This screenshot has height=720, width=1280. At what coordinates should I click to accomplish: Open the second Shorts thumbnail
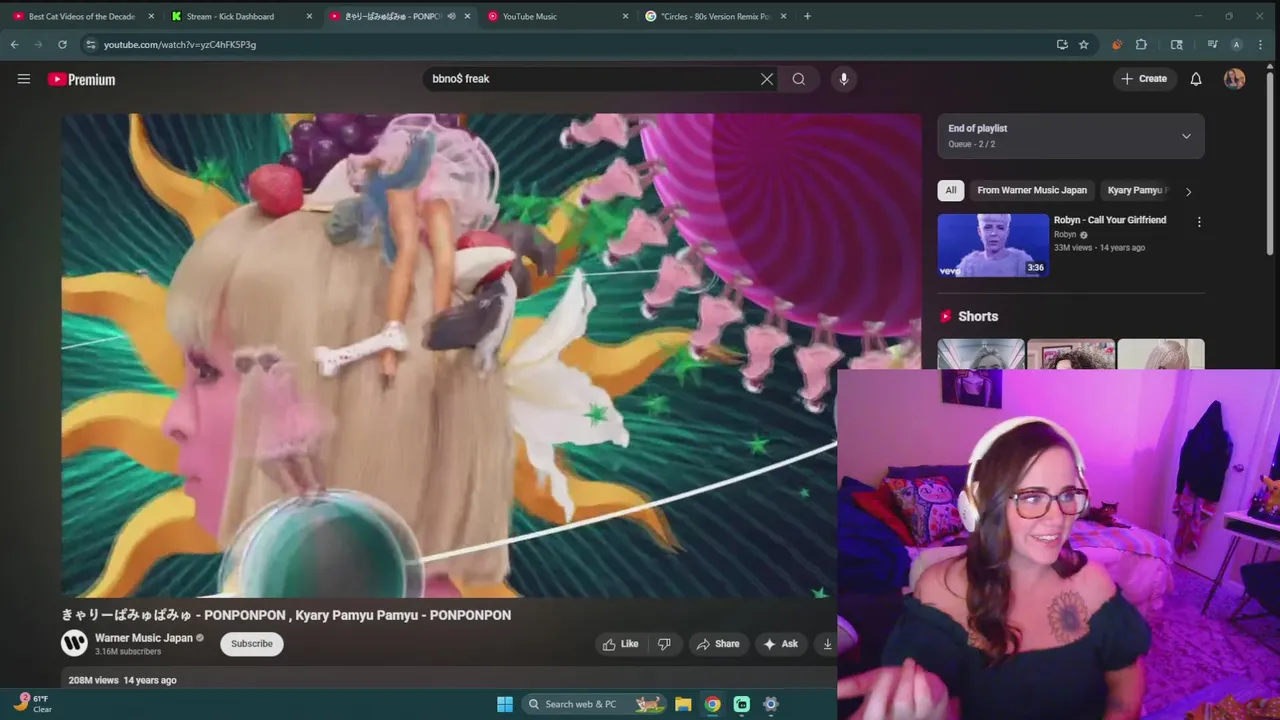pos(1071,354)
